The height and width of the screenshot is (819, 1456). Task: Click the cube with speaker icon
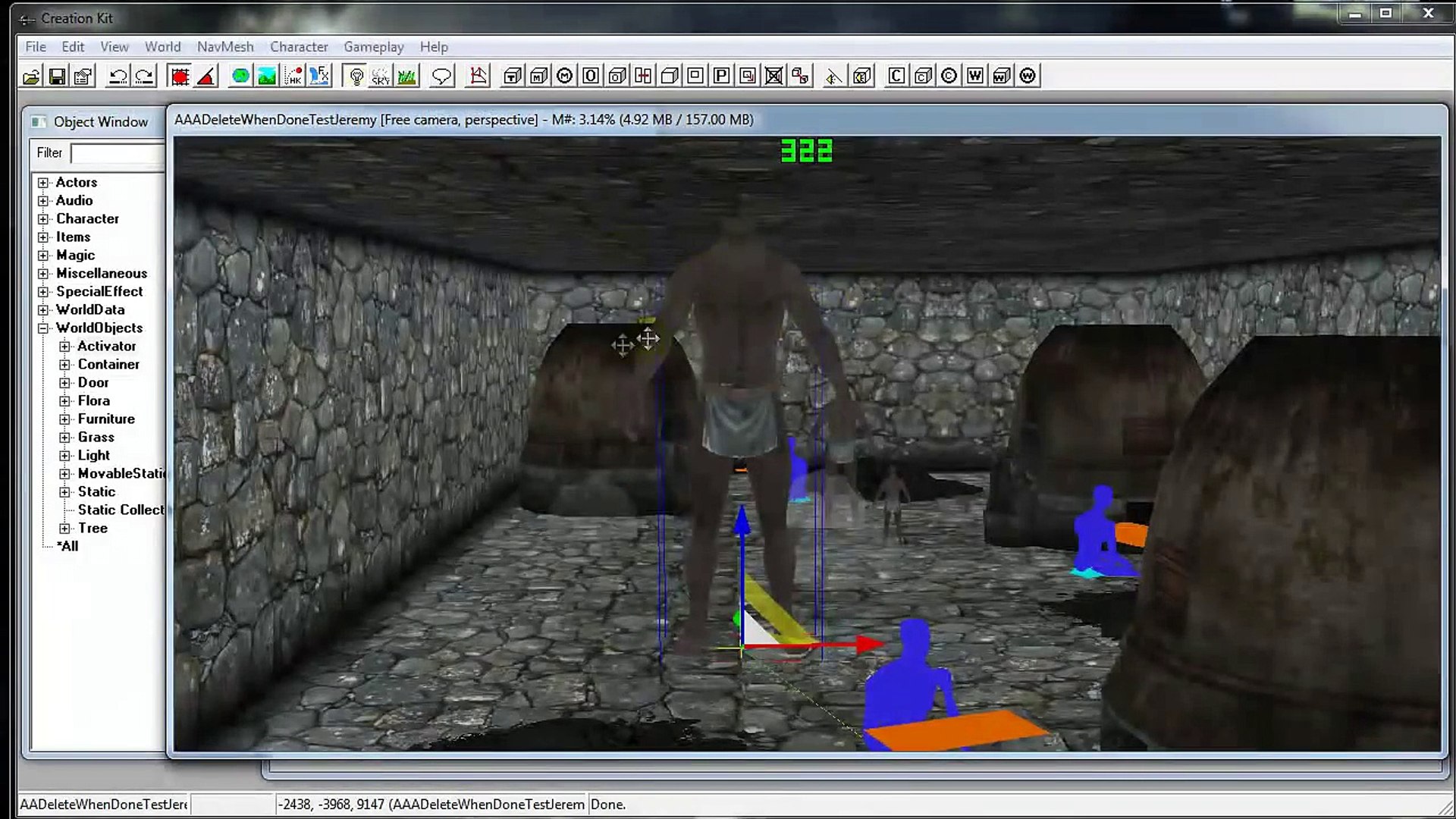[x=861, y=76]
